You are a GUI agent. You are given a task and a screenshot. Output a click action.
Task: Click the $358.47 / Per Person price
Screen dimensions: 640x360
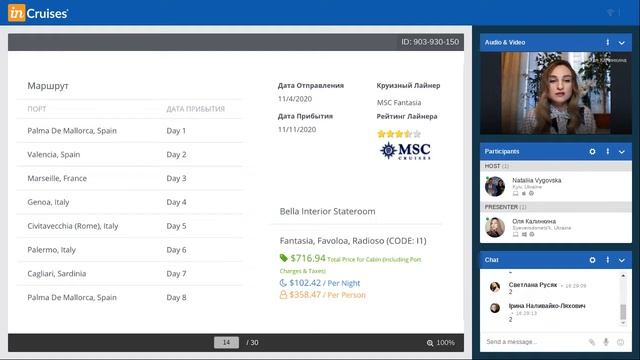[x=327, y=295]
